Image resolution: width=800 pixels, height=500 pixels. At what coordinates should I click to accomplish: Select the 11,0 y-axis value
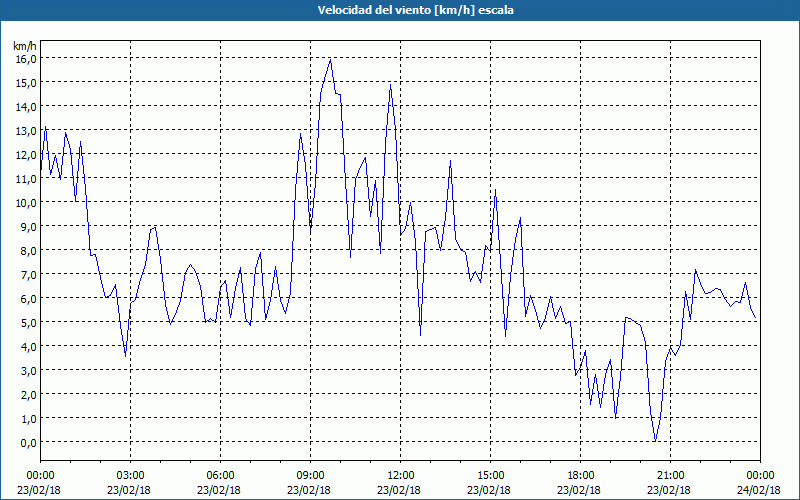(28, 179)
